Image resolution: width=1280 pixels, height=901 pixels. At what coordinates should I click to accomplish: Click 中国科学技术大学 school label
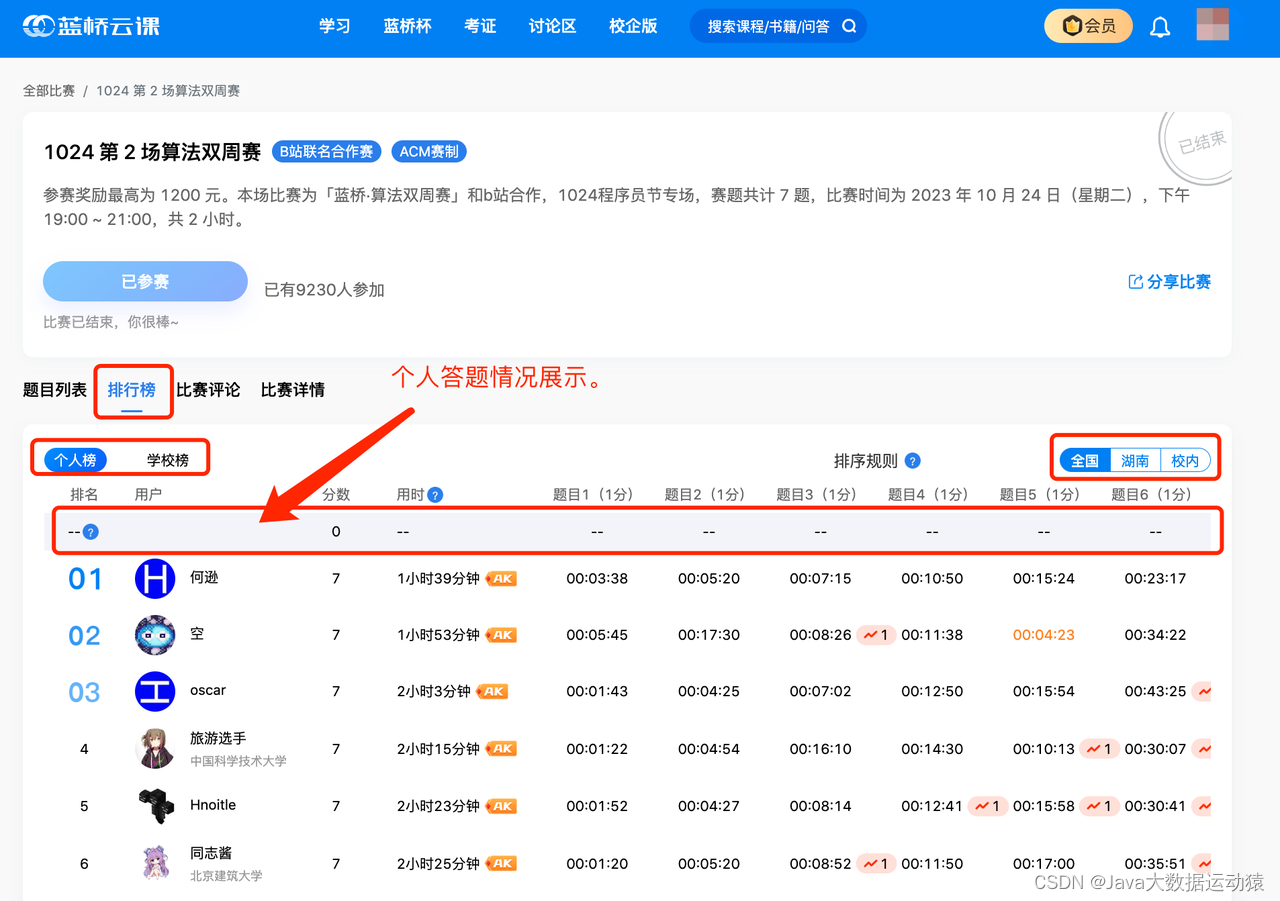(x=238, y=761)
